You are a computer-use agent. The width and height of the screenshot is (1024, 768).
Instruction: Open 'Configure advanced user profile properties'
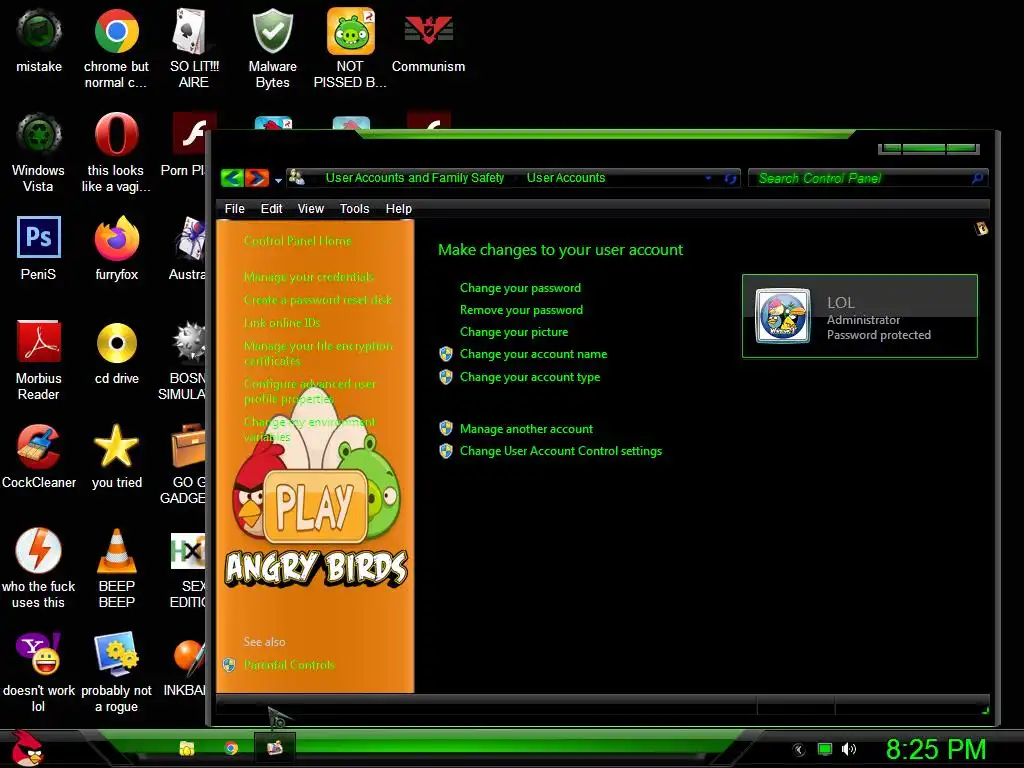point(310,391)
